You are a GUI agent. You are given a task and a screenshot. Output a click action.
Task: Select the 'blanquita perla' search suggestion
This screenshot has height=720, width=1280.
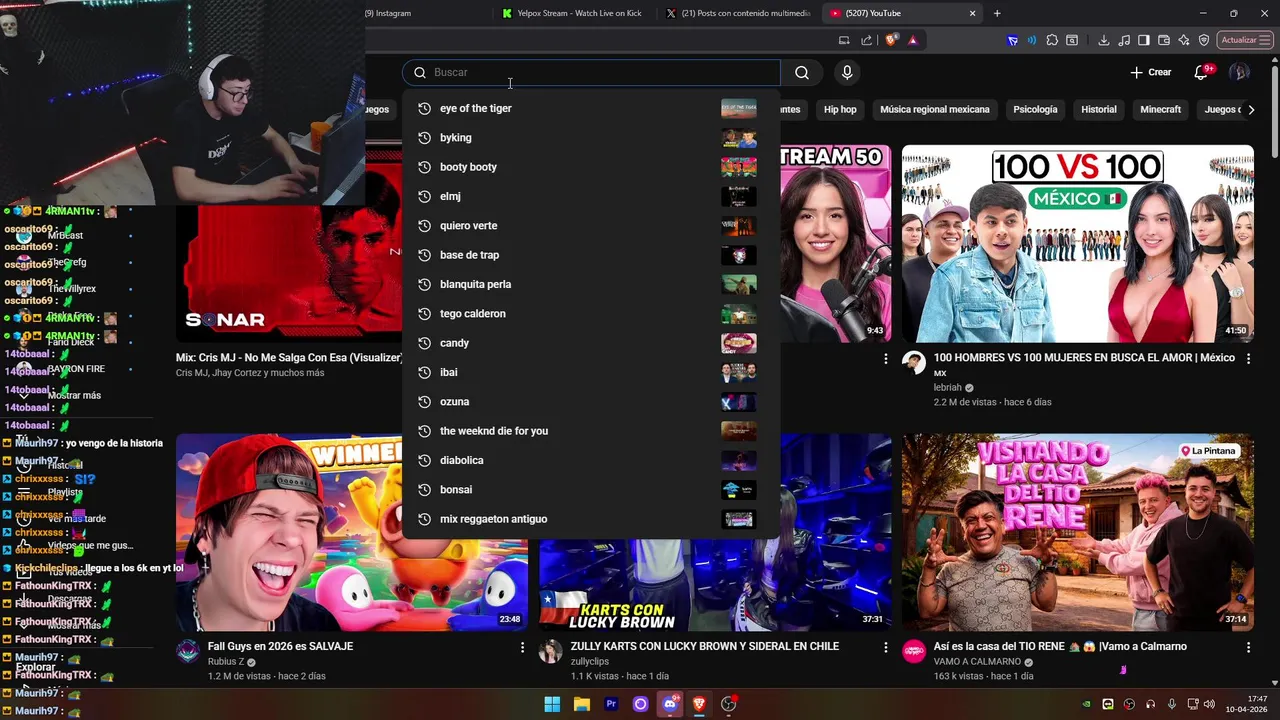click(x=591, y=284)
